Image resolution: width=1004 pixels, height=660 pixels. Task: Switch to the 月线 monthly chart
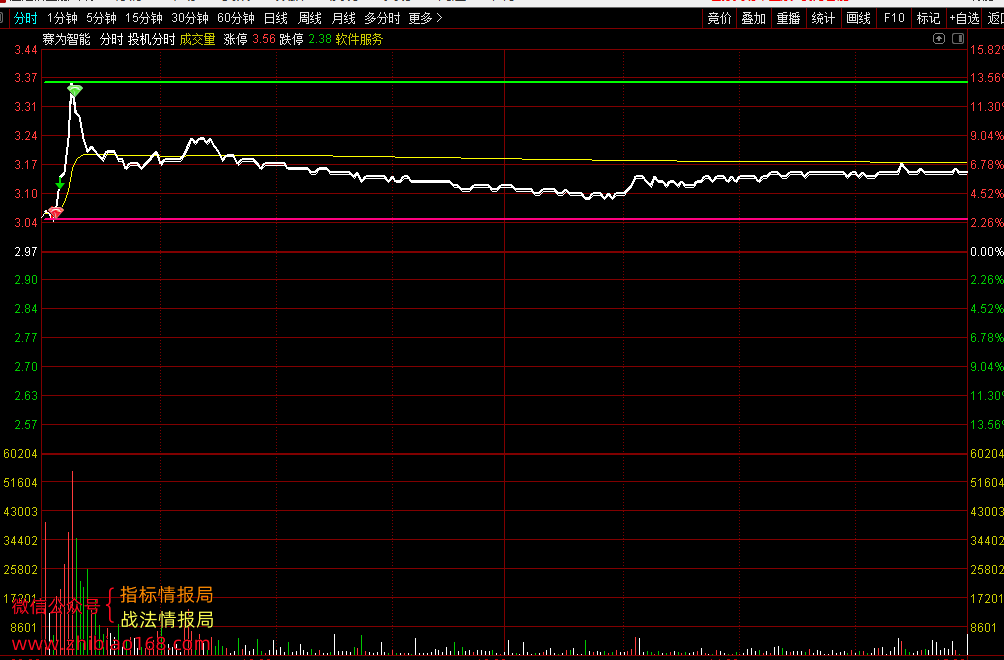(344, 19)
